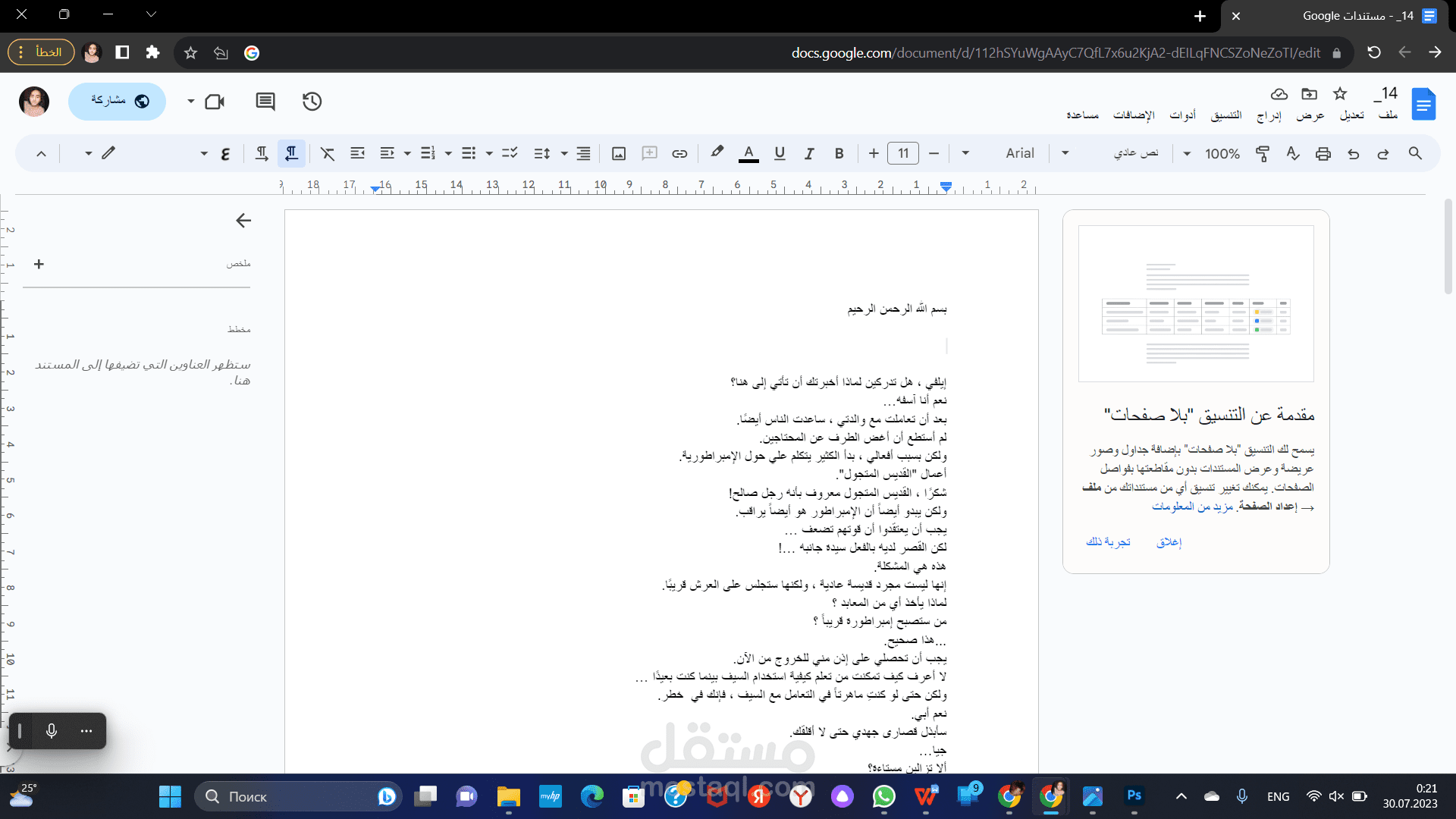Open the إدراج (Insert) menu
This screenshot has height=819, width=1456.
(1269, 115)
